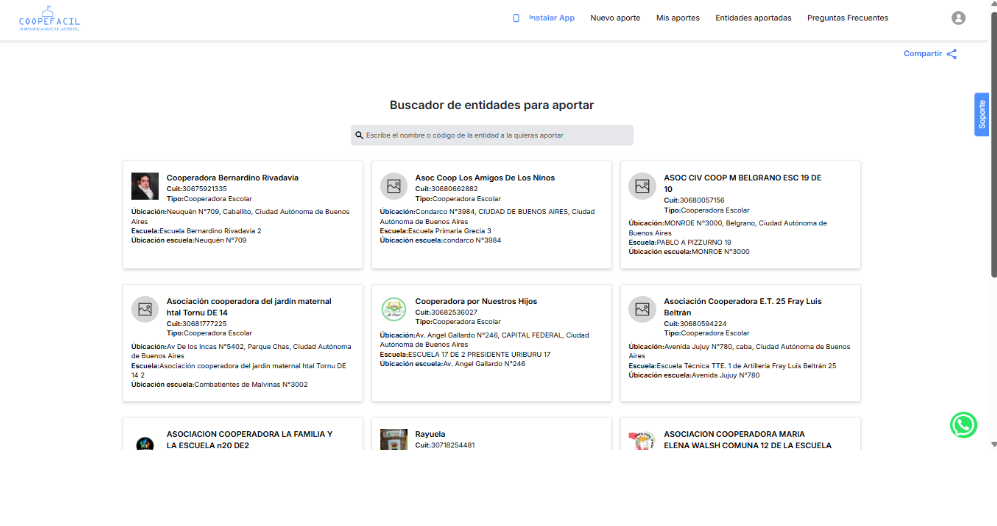Screen dimensions: 997x526
Task: Click the share icon next to Compartir
Action: [952, 54]
